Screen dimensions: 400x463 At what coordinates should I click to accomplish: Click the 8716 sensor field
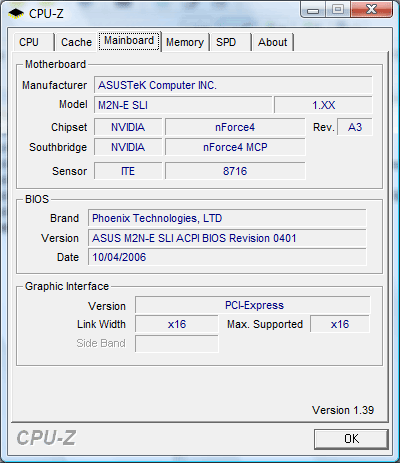235,171
